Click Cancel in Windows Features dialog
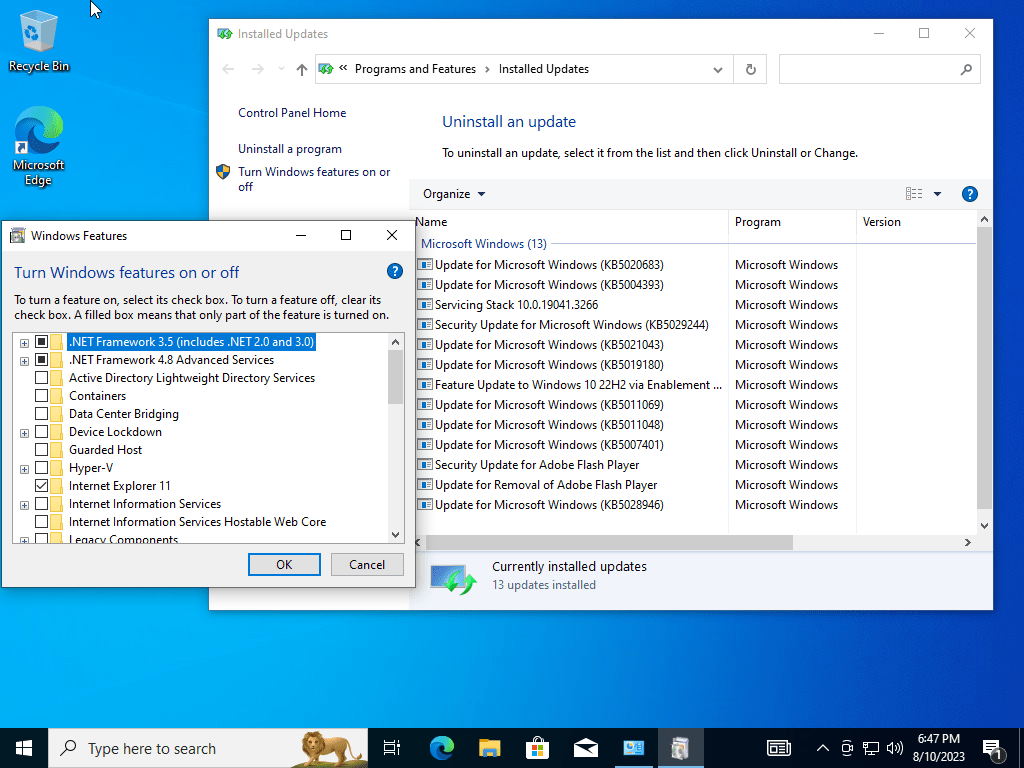This screenshot has width=1024, height=768. tap(367, 565)
